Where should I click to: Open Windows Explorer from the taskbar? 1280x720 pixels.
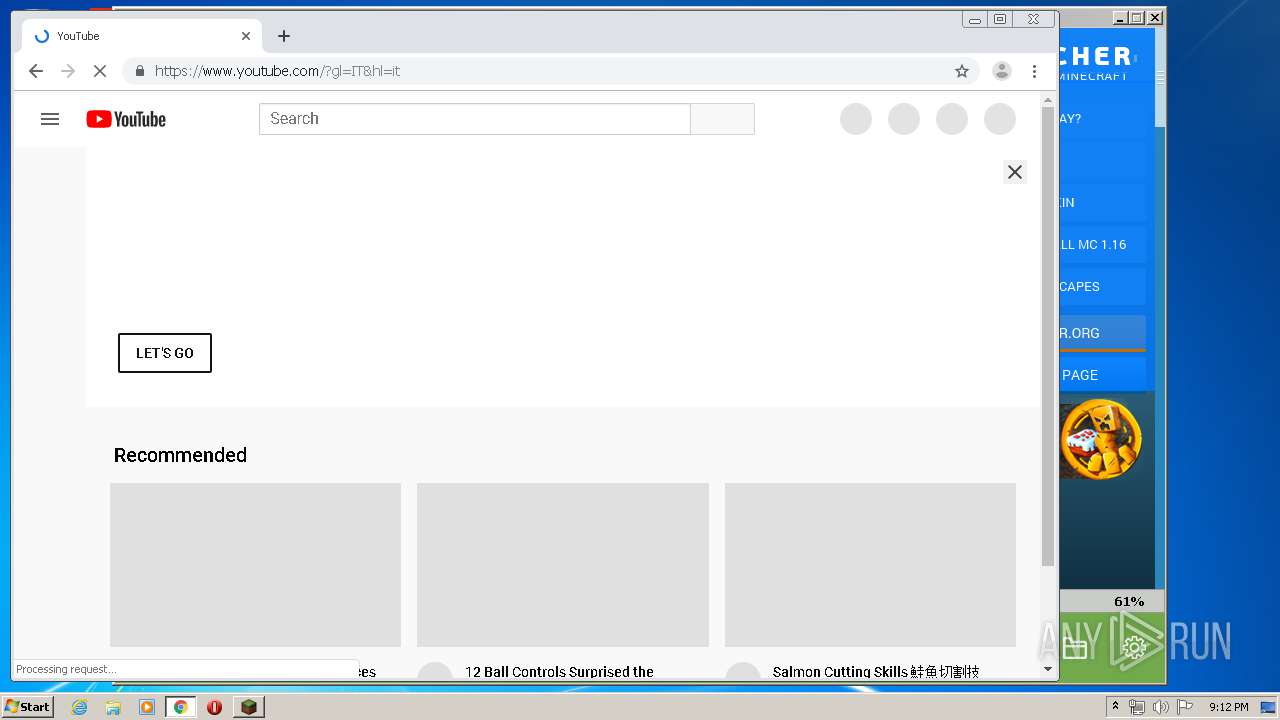tap(113, 707)
